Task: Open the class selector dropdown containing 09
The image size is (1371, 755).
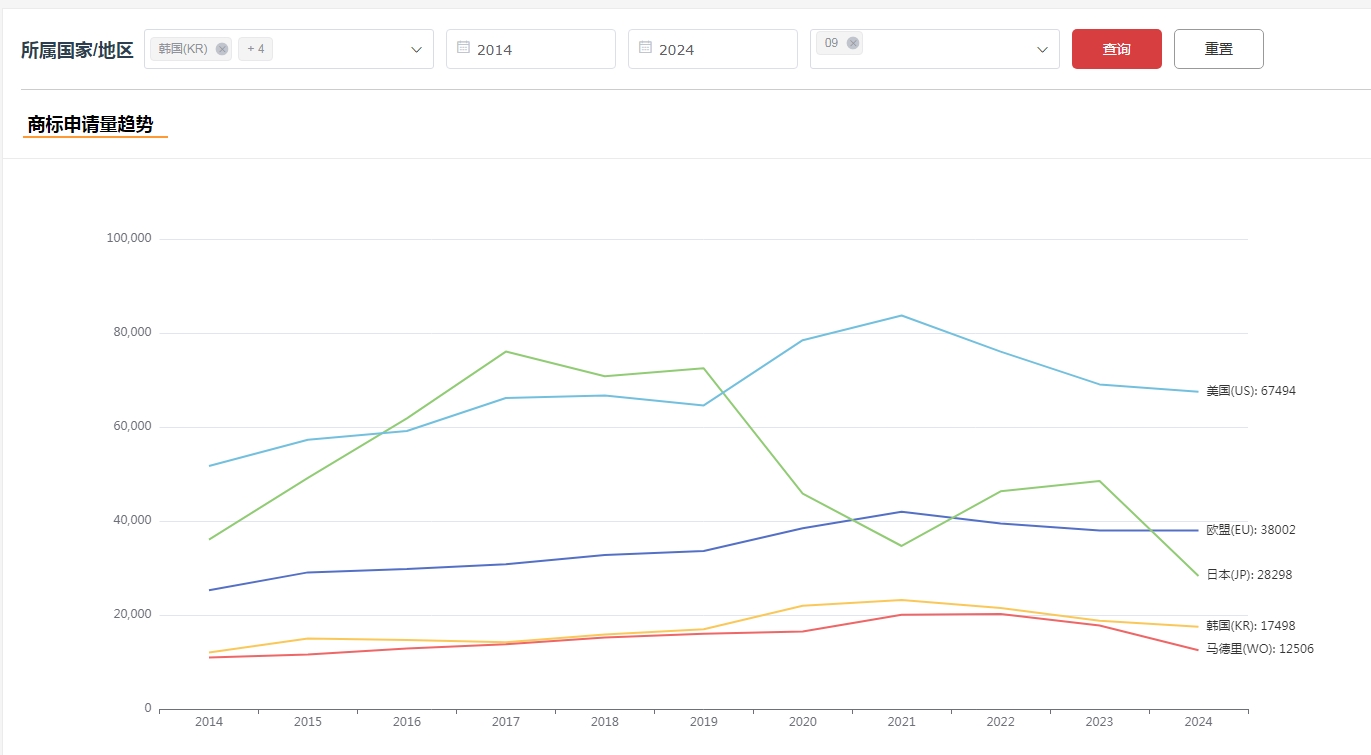Action: coord(1041,50)
